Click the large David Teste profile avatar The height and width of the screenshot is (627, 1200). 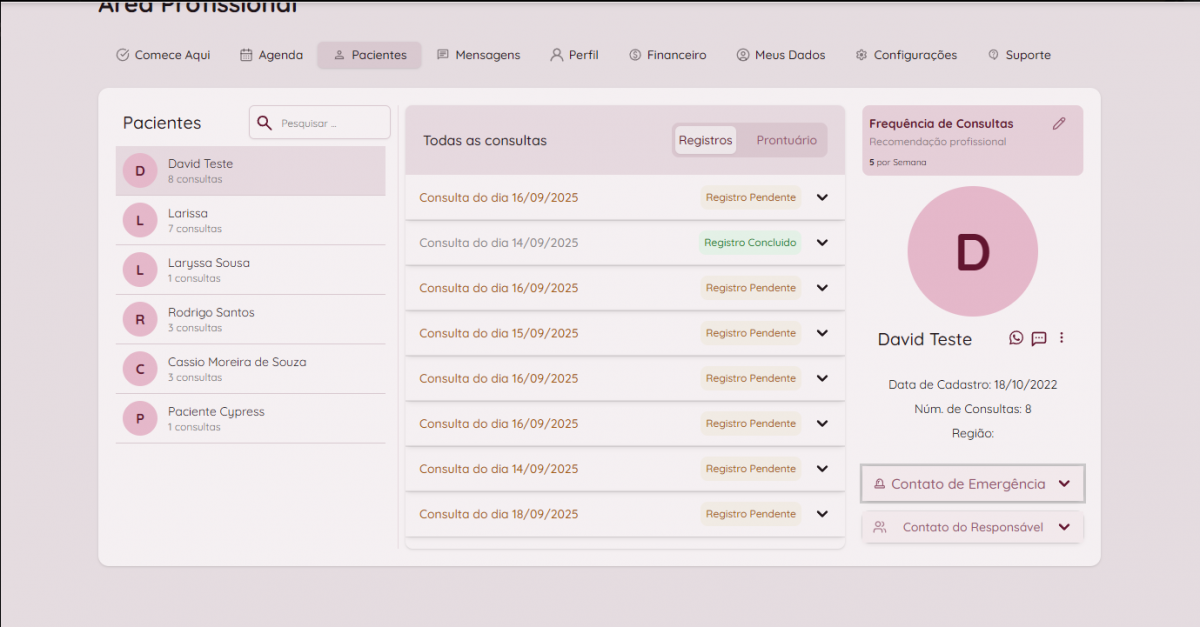coord(972,252)
